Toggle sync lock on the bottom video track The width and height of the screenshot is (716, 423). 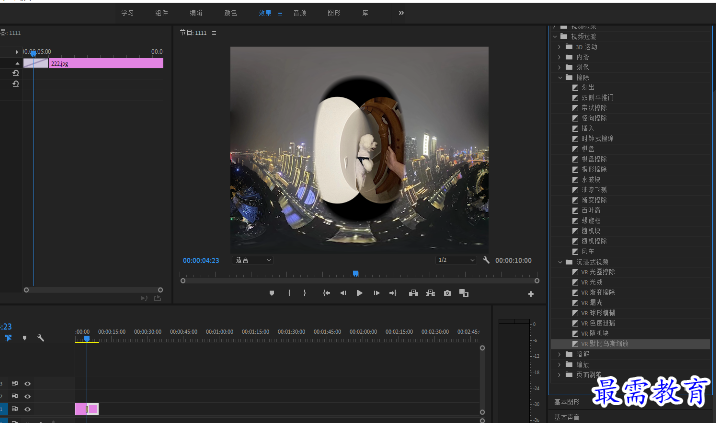15,409
